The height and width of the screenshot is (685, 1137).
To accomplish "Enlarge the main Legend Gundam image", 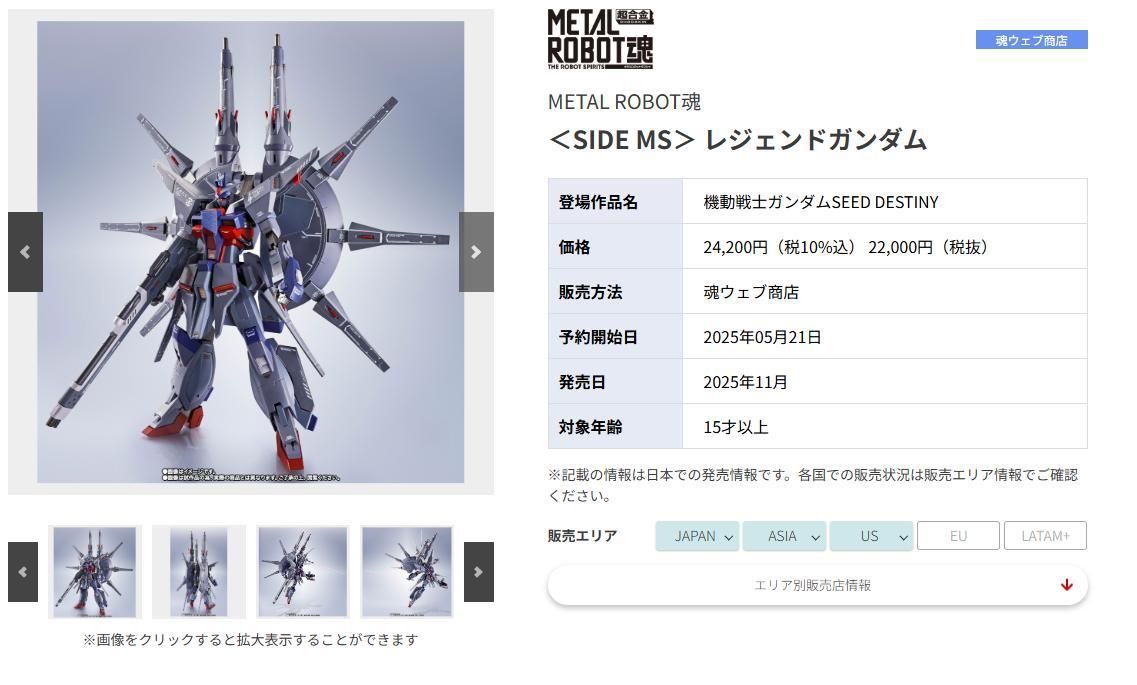I will [251, 252].
